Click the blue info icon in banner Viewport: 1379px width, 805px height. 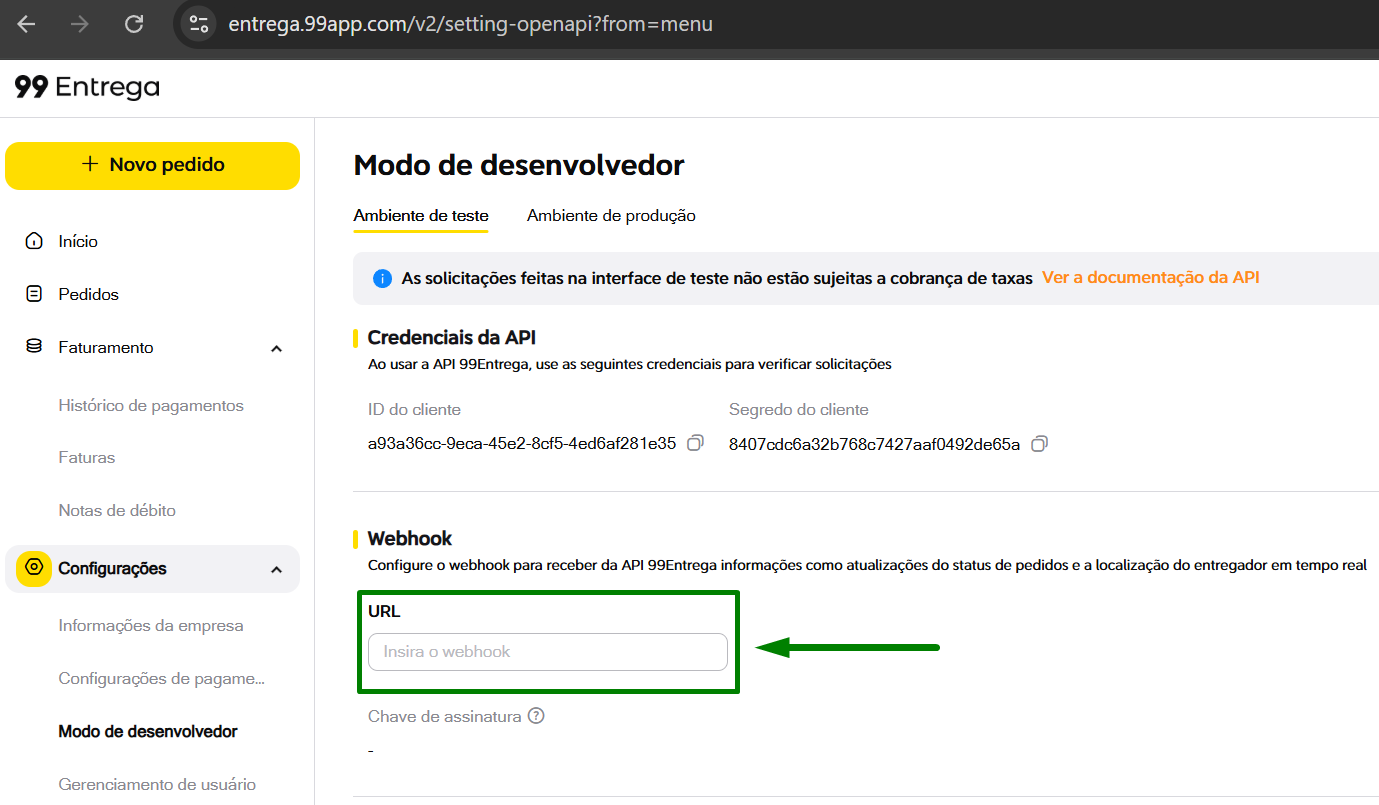pyautogui.click(x=382, y=279)
